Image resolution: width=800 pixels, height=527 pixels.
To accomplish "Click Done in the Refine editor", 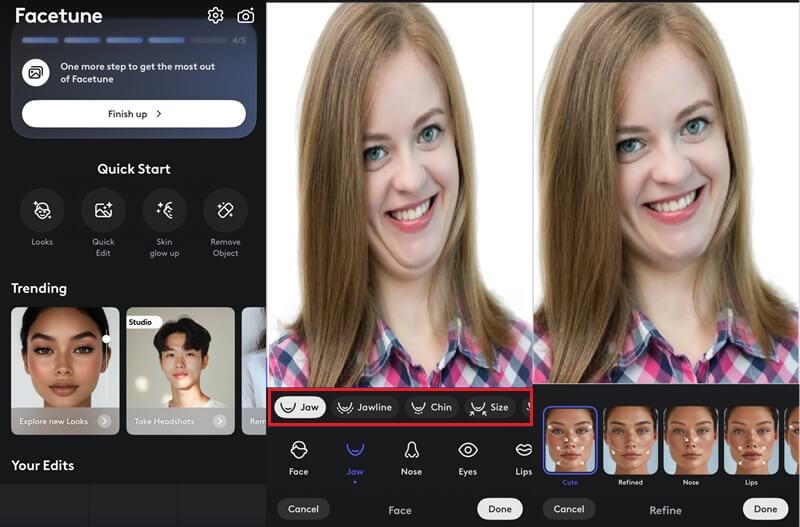I will [x=766, y=509].
